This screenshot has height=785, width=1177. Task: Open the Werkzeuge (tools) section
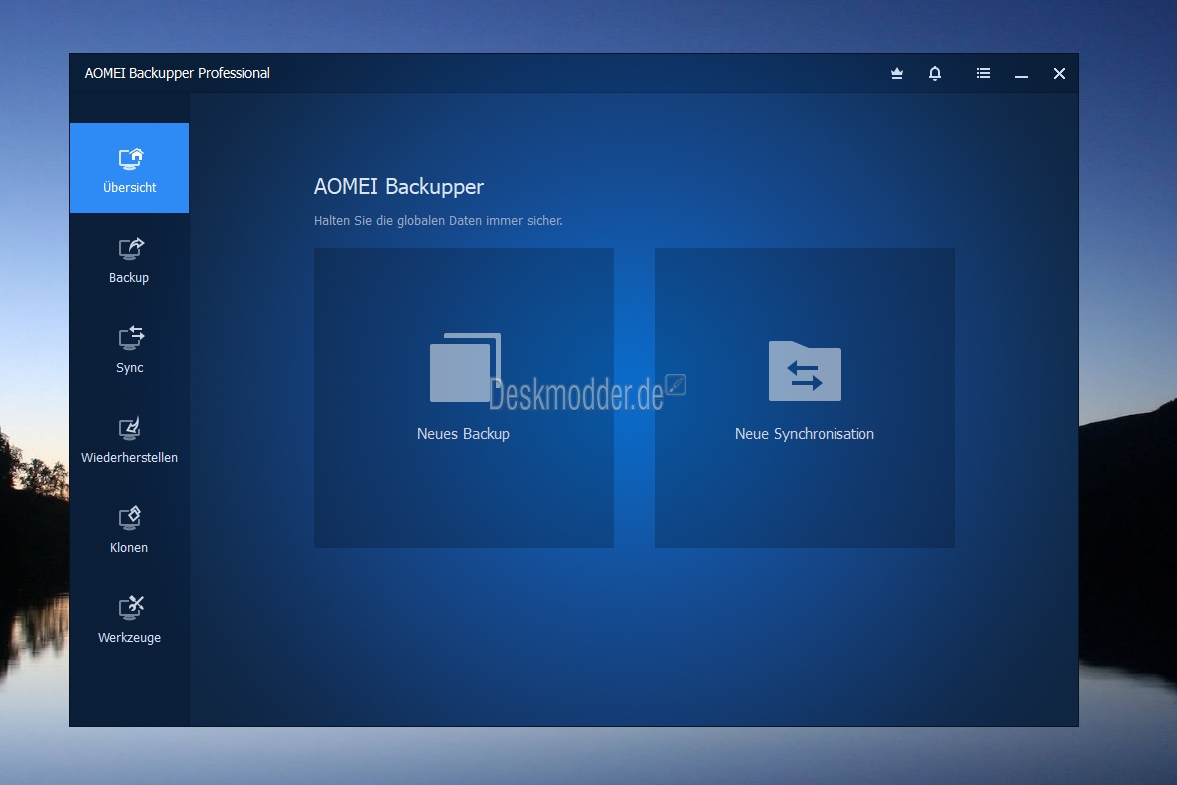point(129,620)
